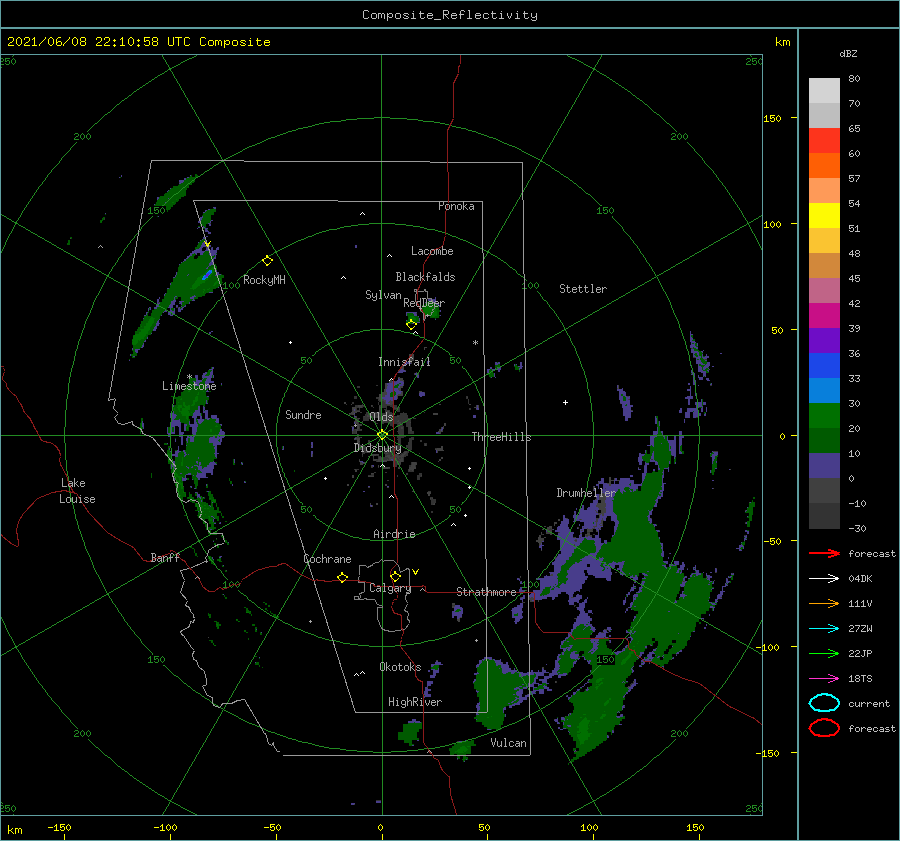Pick the cyan 27ZW arrow icon
900x841 pixels.
[824, 629]
